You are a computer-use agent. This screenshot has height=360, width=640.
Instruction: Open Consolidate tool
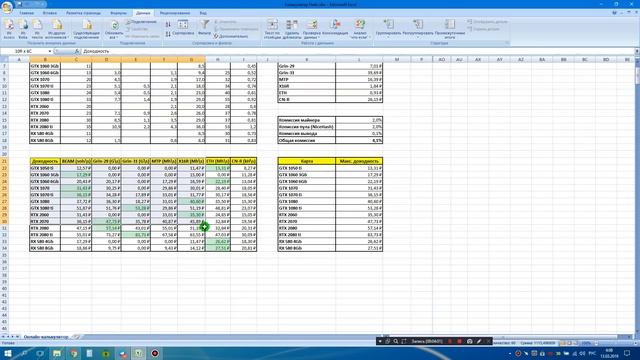[335, 28]
